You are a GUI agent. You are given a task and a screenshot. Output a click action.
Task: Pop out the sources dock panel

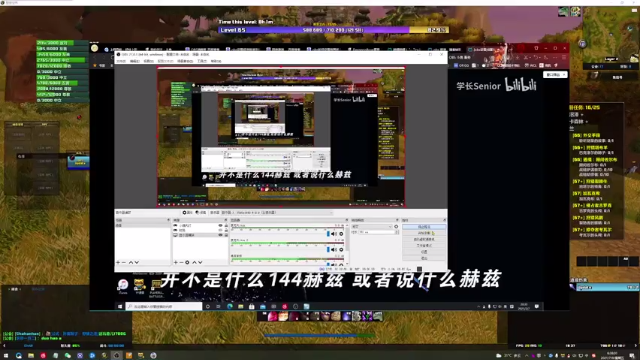[226, 220]
